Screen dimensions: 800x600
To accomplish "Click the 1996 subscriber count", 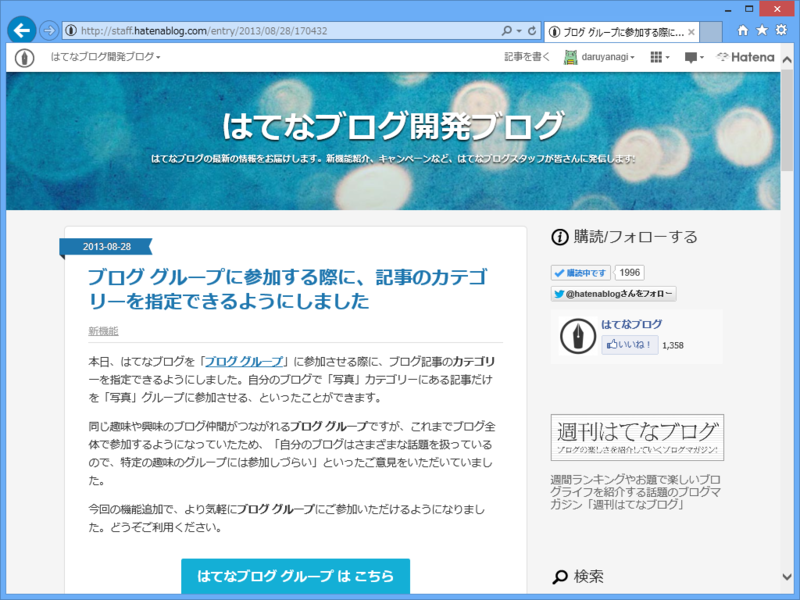I will [x=630, y=273].
